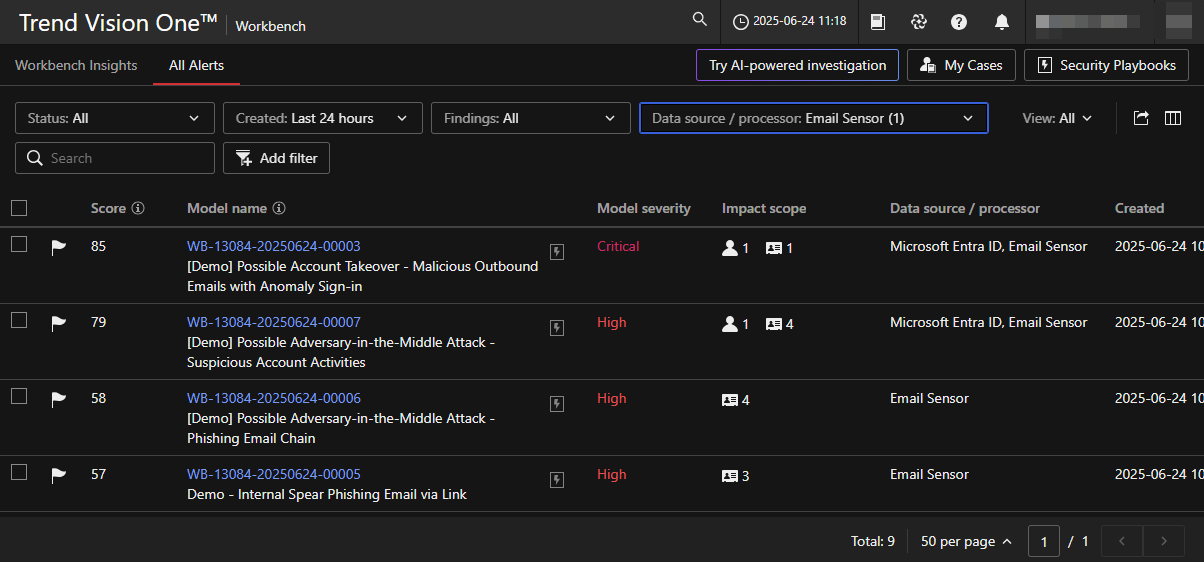Click the global search magnifier icon

[700, 21]
